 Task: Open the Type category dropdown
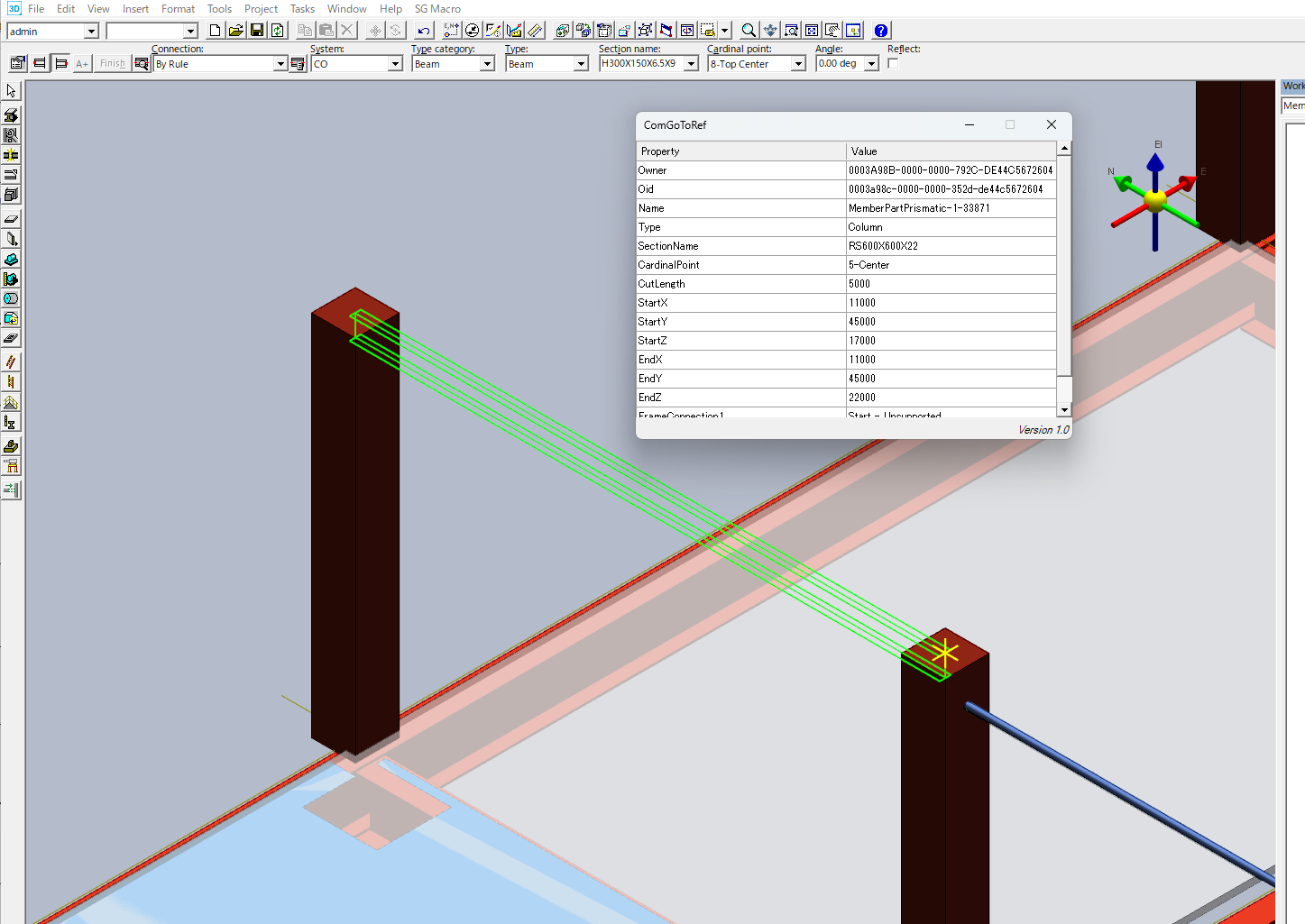(487, 64)
